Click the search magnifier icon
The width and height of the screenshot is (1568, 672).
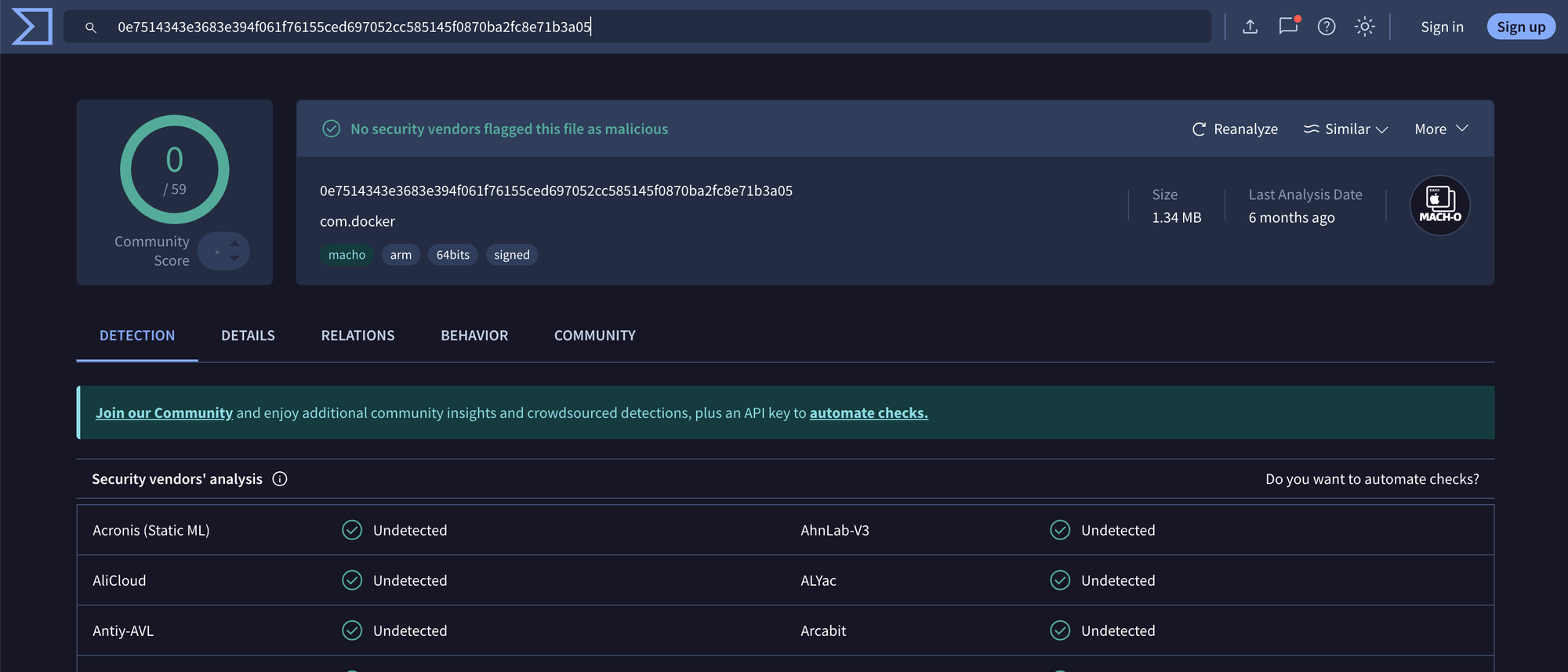[91, 27]
